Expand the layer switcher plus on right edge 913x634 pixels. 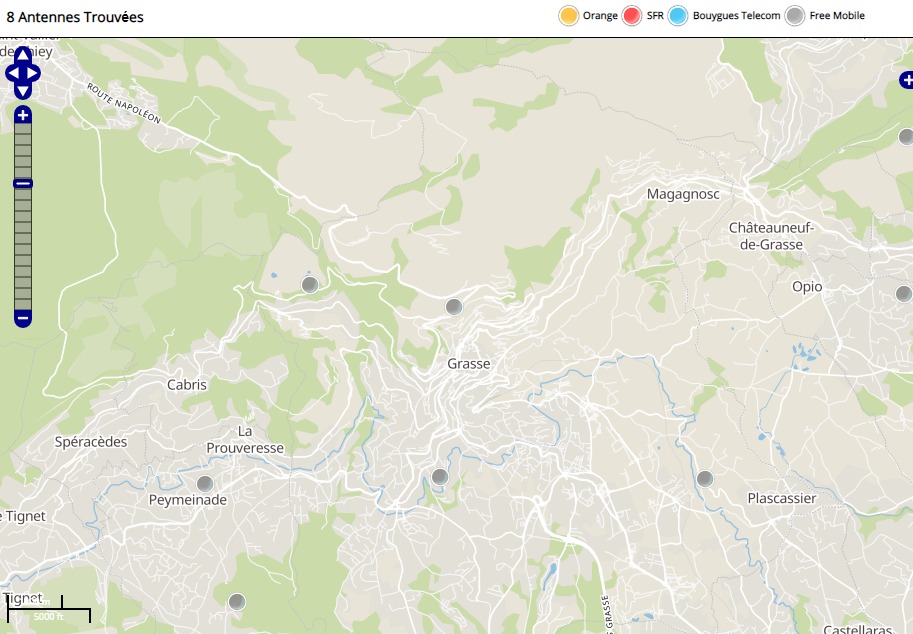tap(906, 79)
